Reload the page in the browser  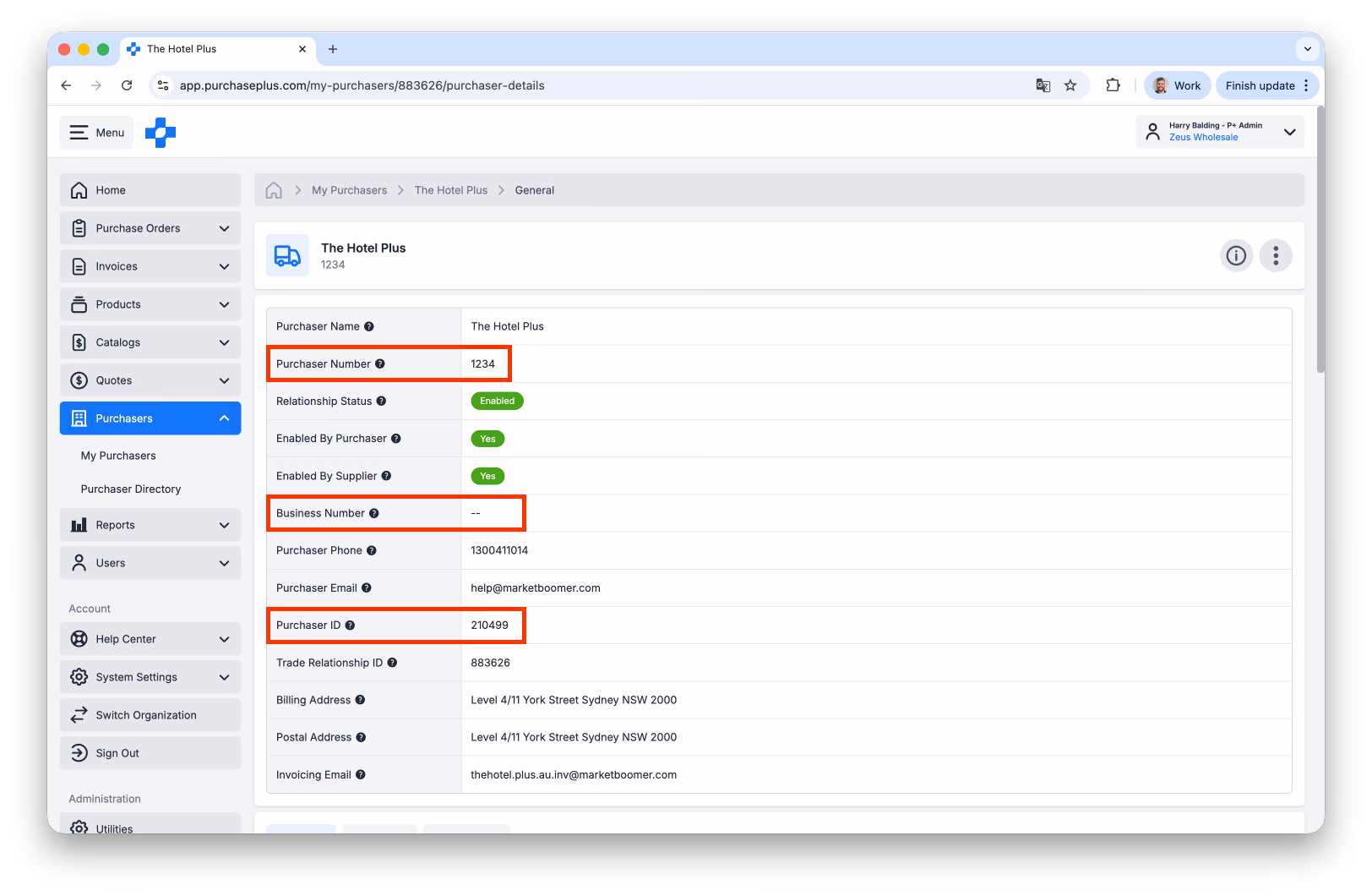(x=127, y=85)
